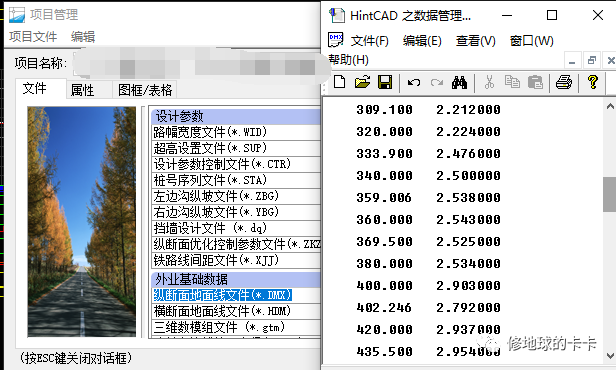Open the 查看(V) menu
616x370 pixels.
(x=475, y=41)
